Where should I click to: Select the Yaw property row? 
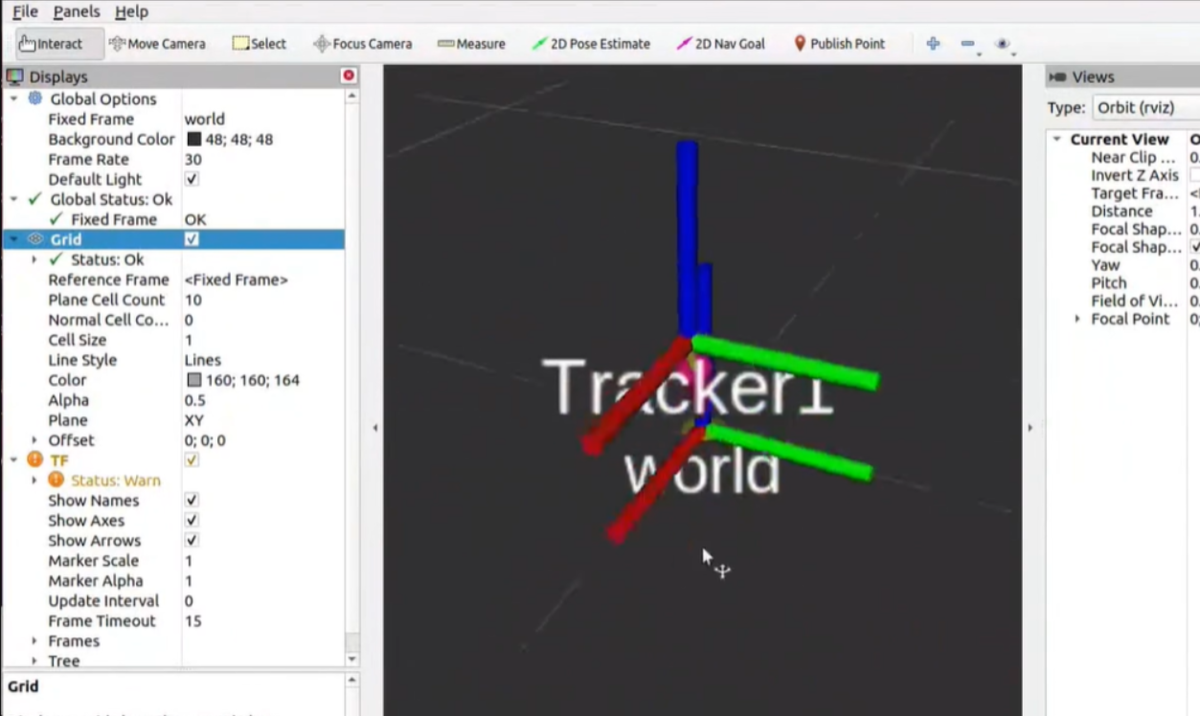click(1124, 265)
